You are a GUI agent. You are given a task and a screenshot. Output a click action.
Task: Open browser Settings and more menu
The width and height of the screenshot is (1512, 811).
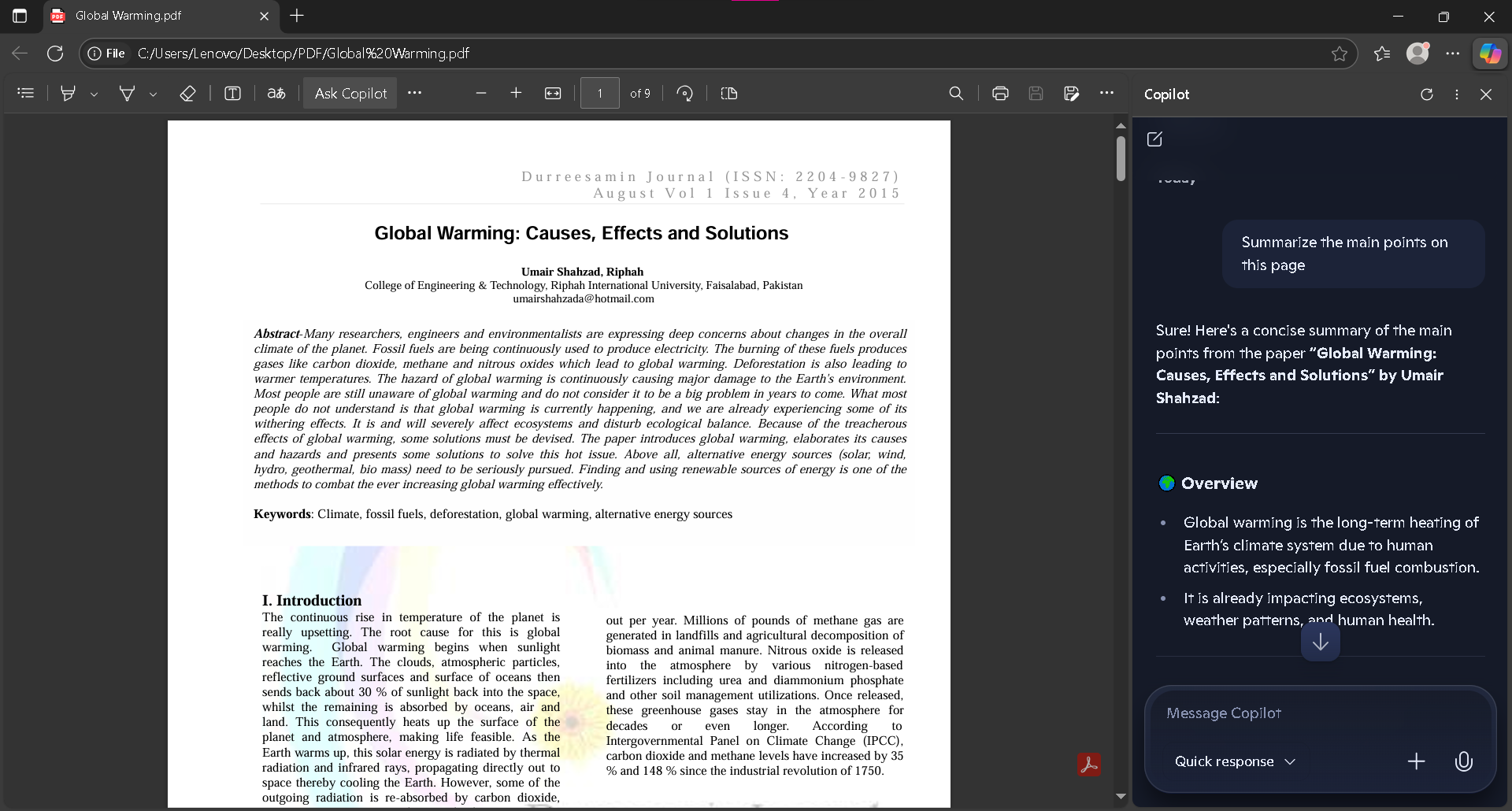point(1453,54)
